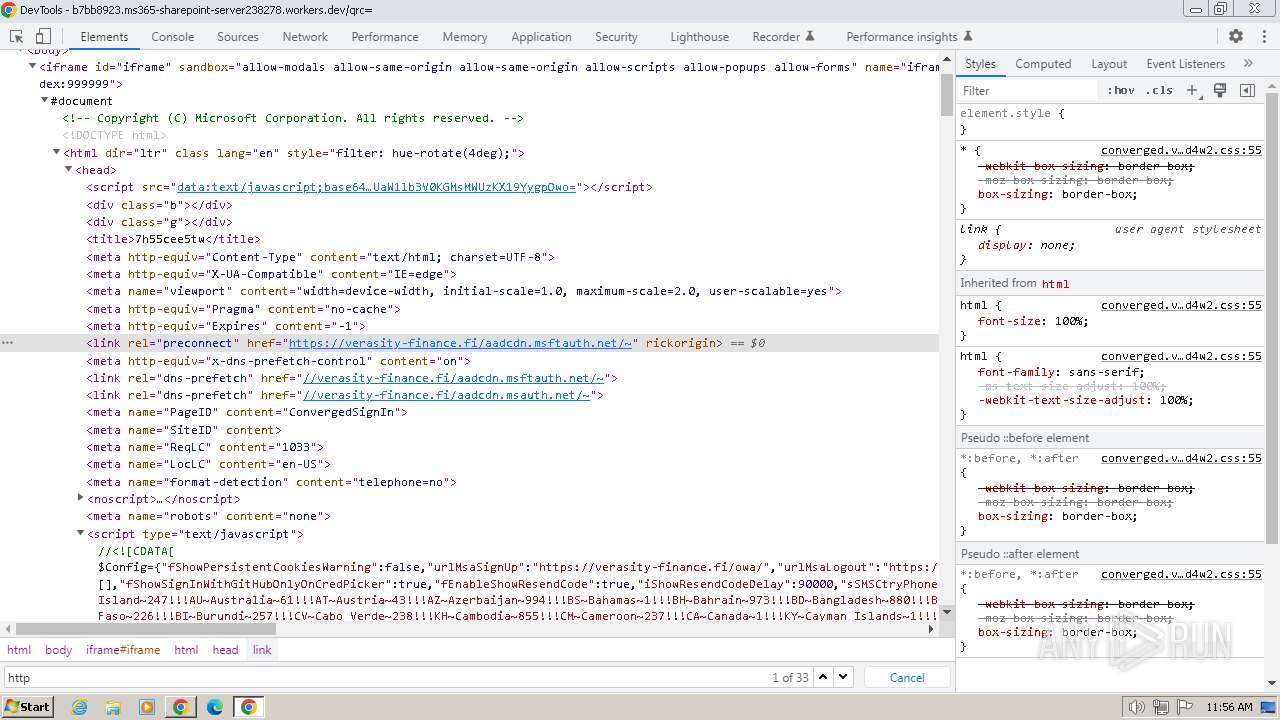This screenshot has width=1280, height=720.
Task: Select the meta name=PageID row
Action: pyautogui.click(x=246, y=412)
